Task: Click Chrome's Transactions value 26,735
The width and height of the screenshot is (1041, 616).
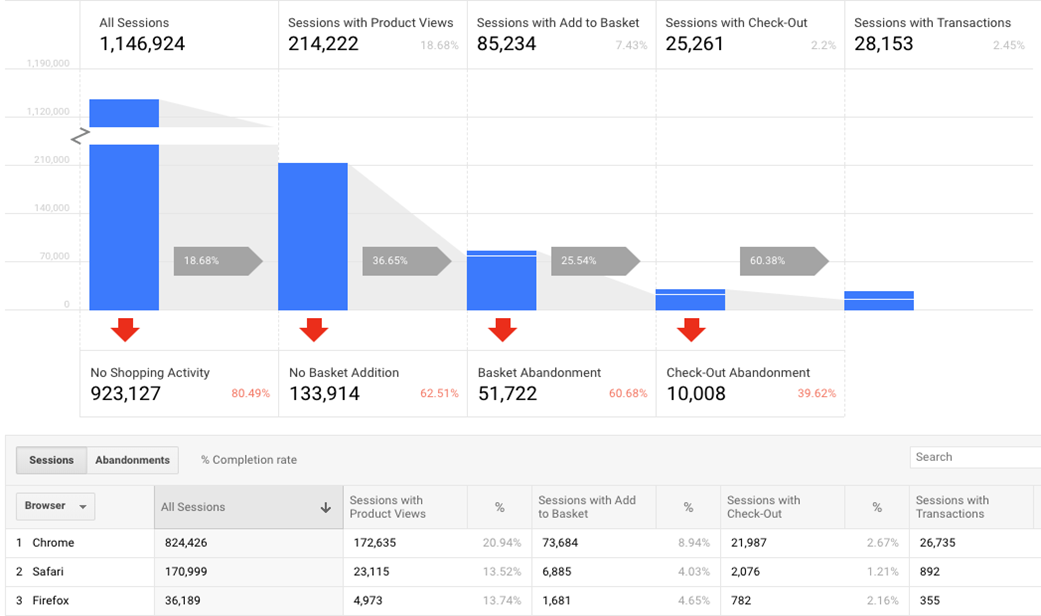Action: pyautogui.click(x=937, y=543)
